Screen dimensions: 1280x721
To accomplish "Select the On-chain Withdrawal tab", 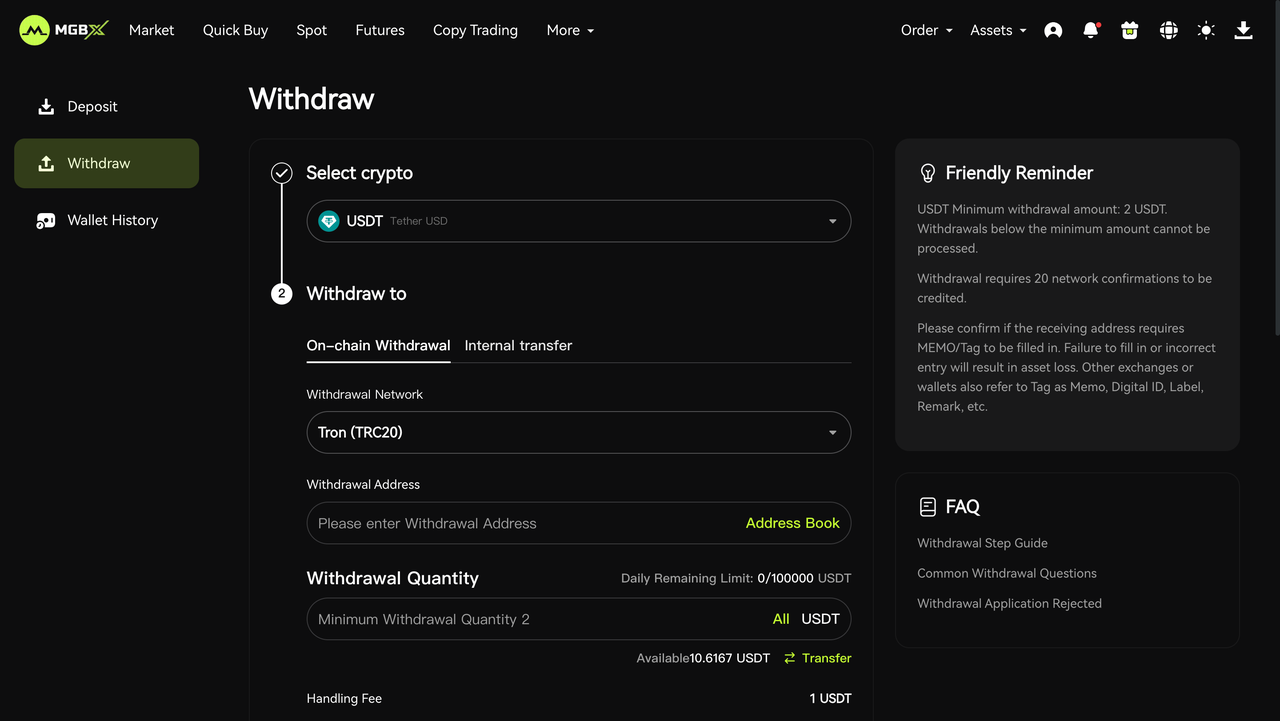I will click(378, 345).
